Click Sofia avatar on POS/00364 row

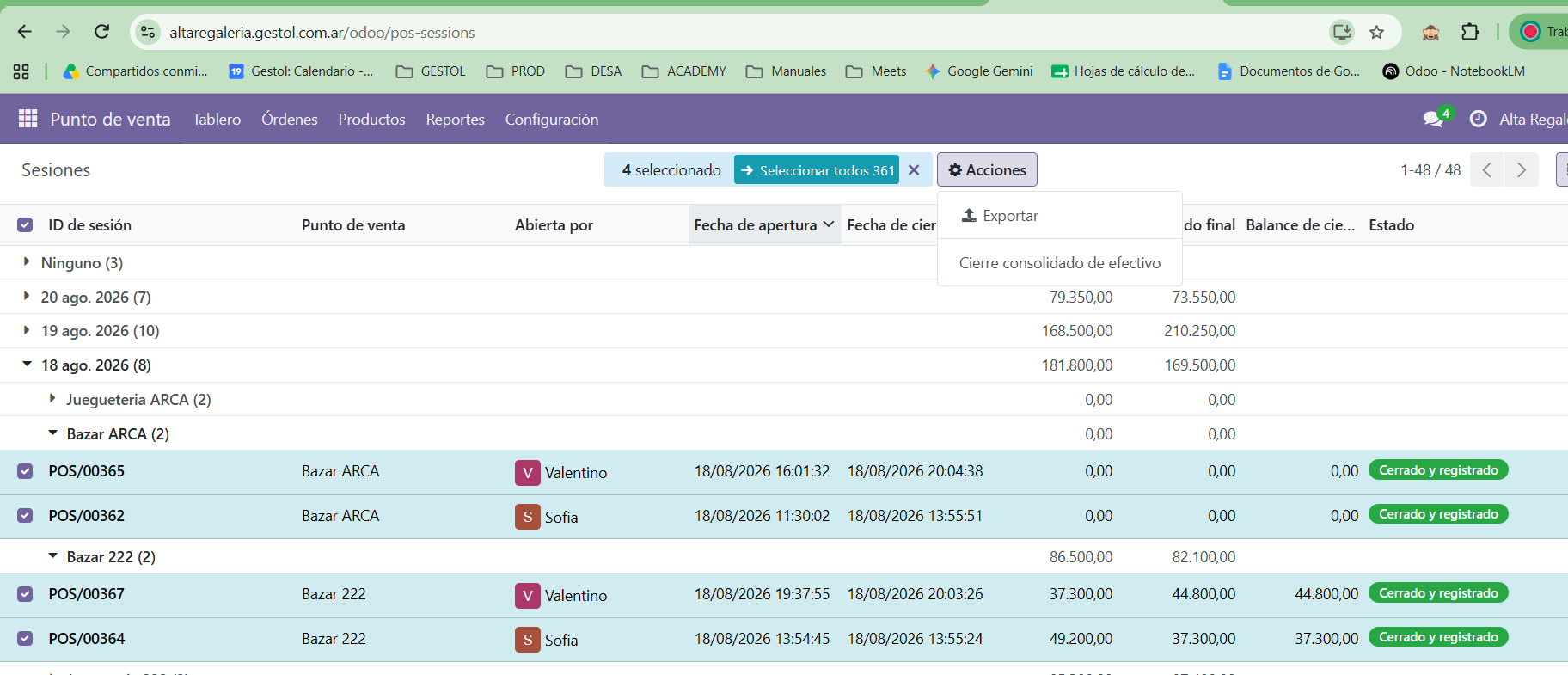tap(528, 640)
